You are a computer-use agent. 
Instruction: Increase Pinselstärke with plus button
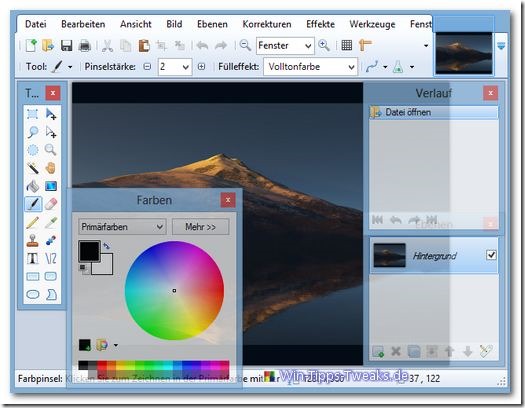(x=201, y=67)
